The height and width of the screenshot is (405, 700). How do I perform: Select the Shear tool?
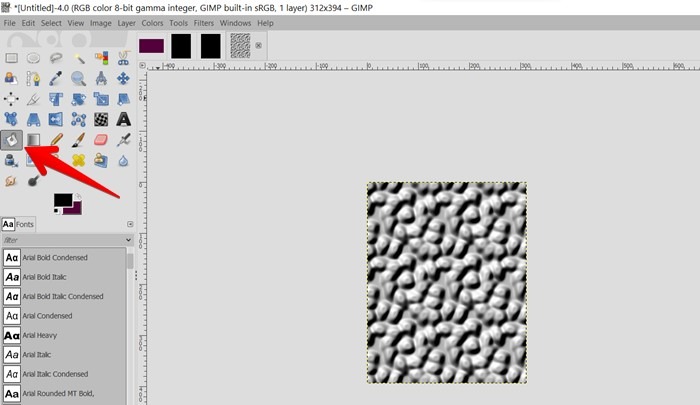point(124,99)
